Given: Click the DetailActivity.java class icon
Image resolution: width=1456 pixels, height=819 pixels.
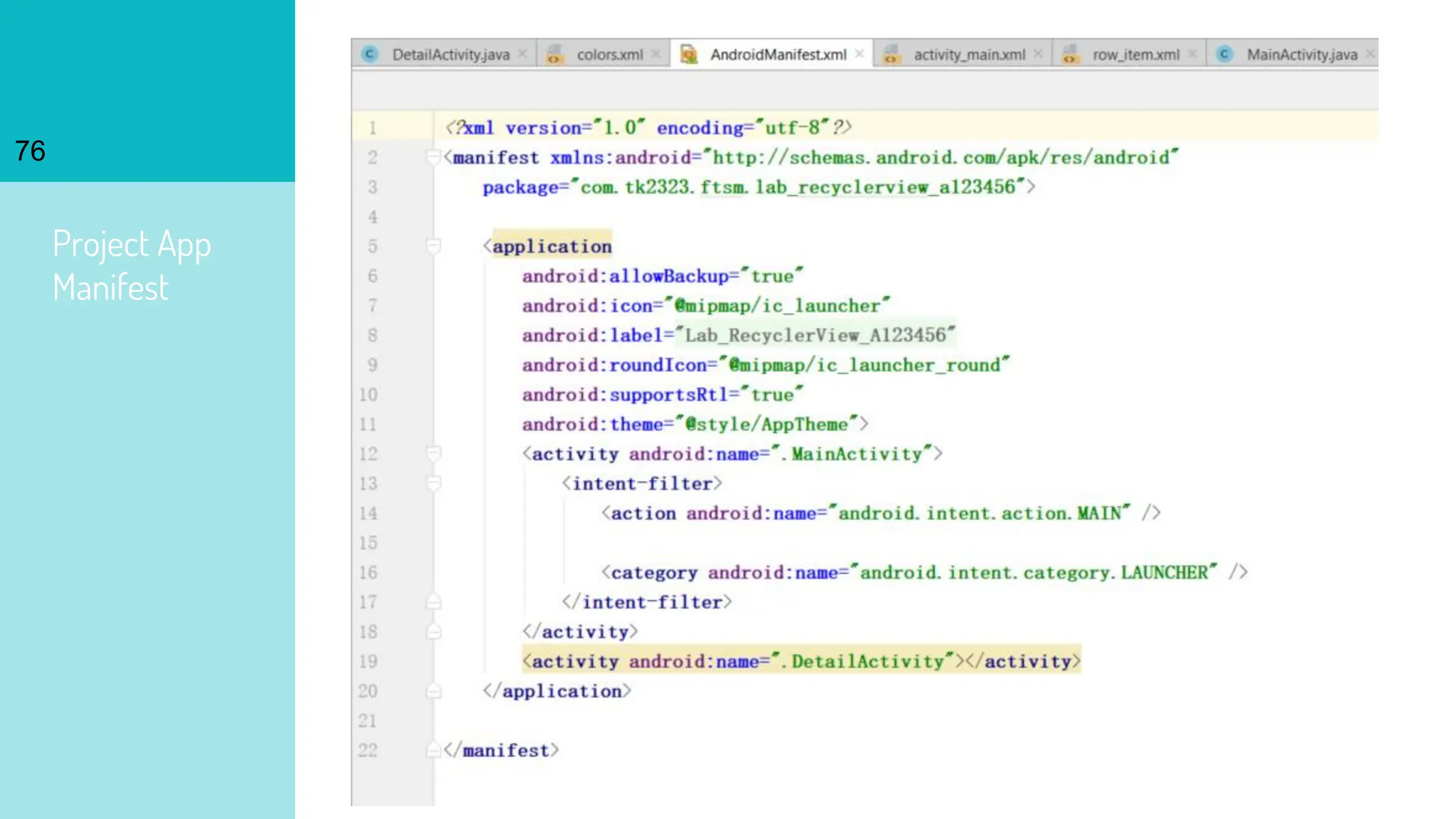Looking at the screenshot, I should pos(370,54).
